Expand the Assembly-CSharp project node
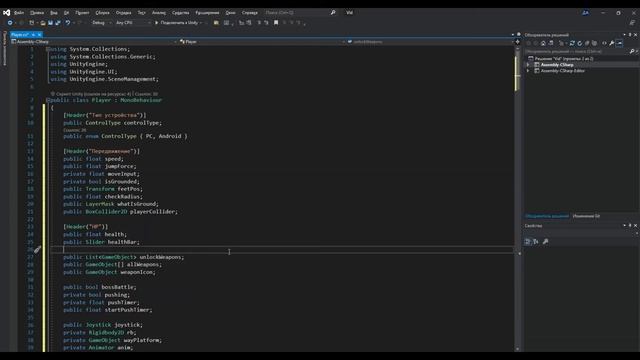The width and height of the screenshot is (640, 360). tap(528, 65)
